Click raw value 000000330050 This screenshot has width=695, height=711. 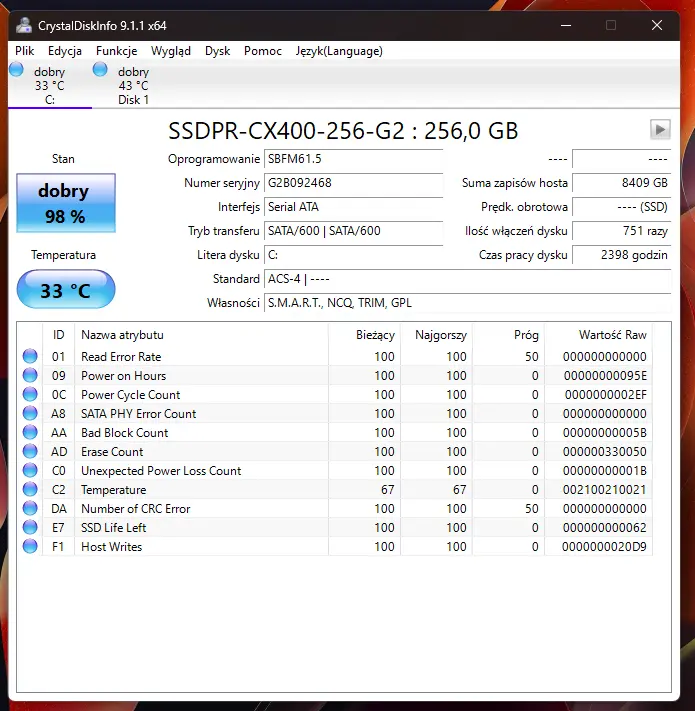[x=605, y=452]
